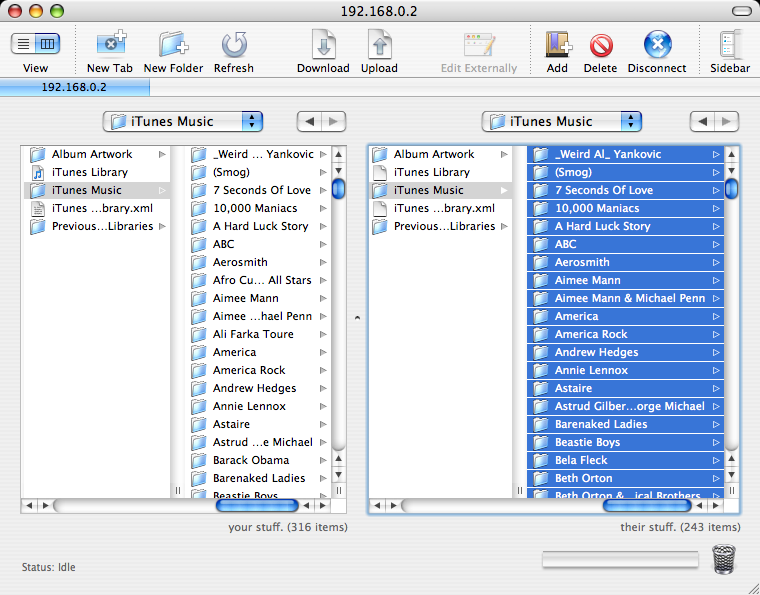This screenshot has height=595, width=760.
Task: Click the trash can icon
Action: (x=724, y=559)
